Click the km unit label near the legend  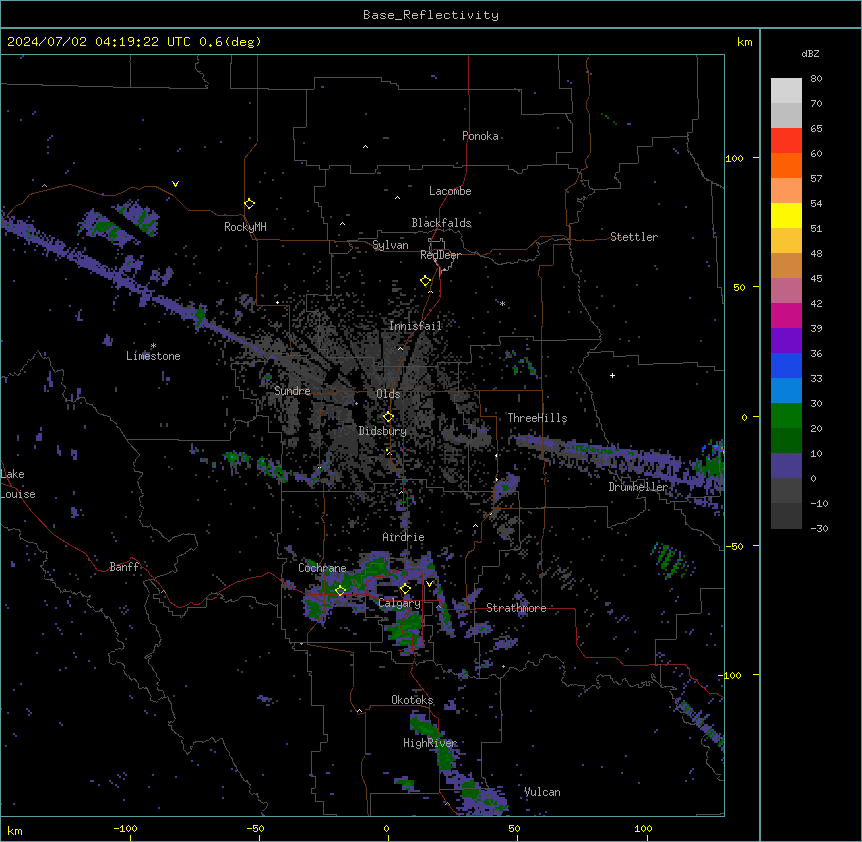(x=745, y=42)
